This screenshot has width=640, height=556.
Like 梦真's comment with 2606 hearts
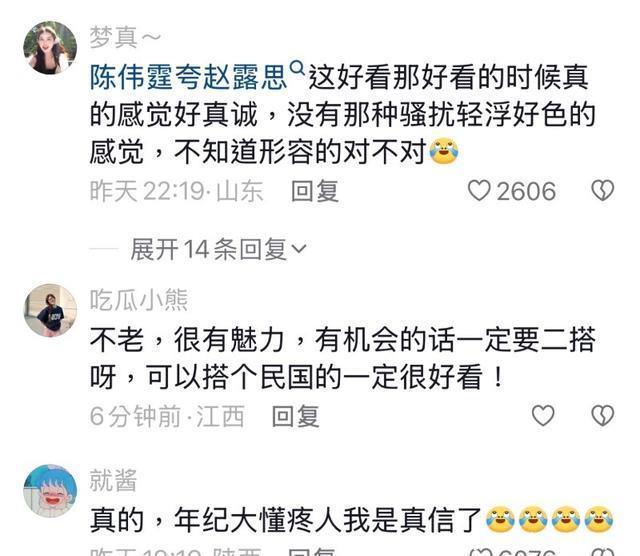point(479,191)
